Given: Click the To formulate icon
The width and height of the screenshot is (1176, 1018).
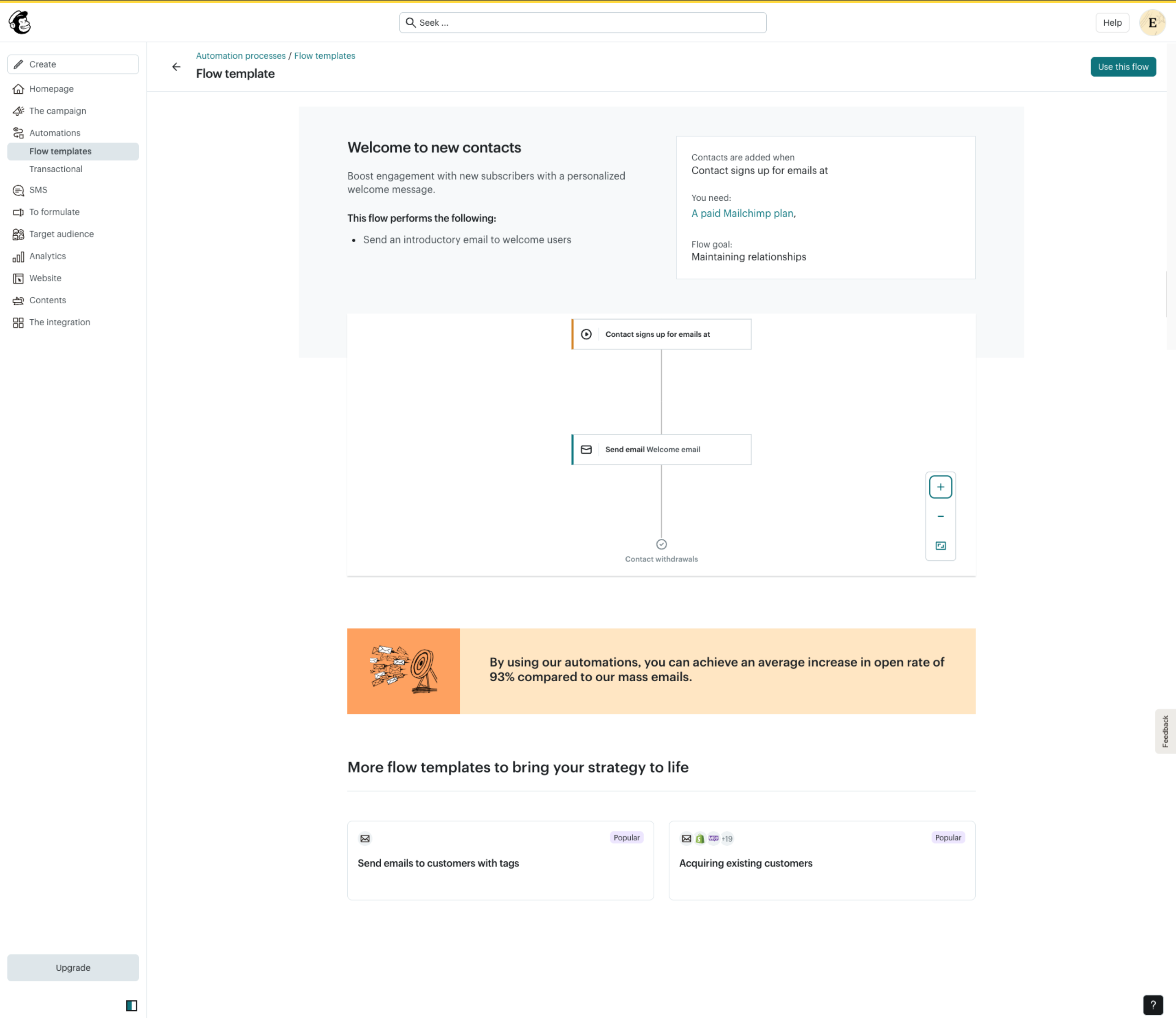Looking at the screenshot, I should coord(18,212).
